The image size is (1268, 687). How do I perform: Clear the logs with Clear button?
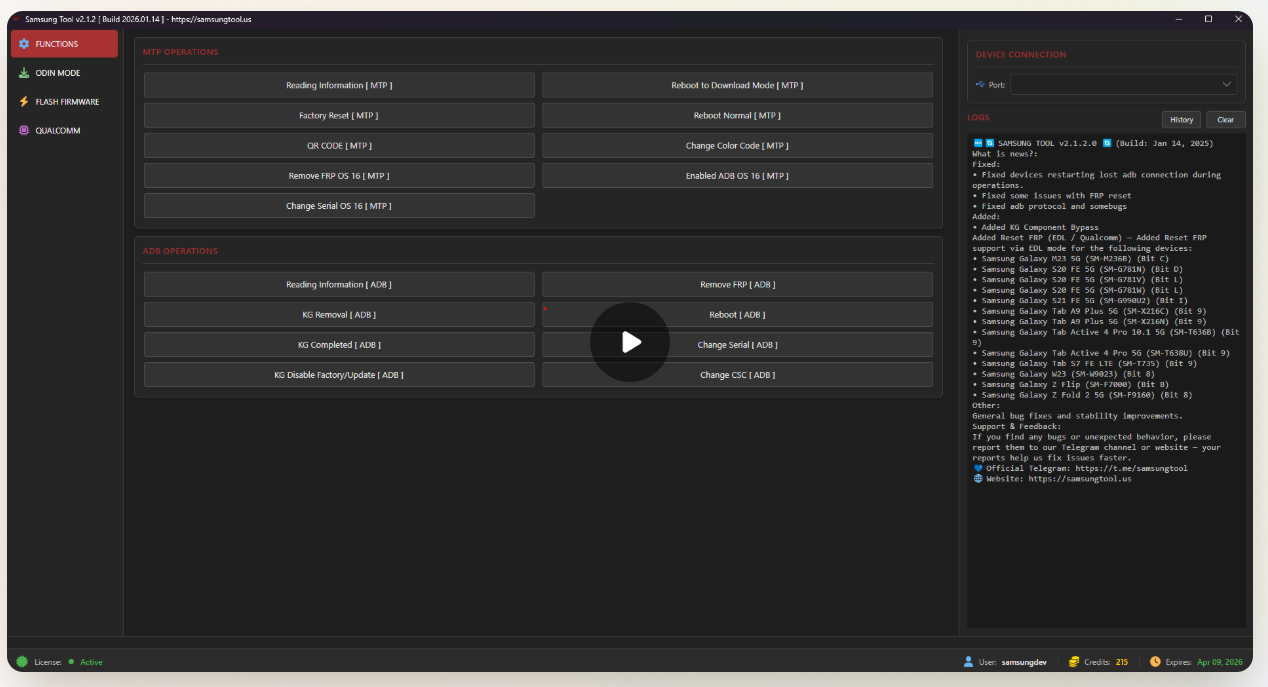pos(1225,120)
